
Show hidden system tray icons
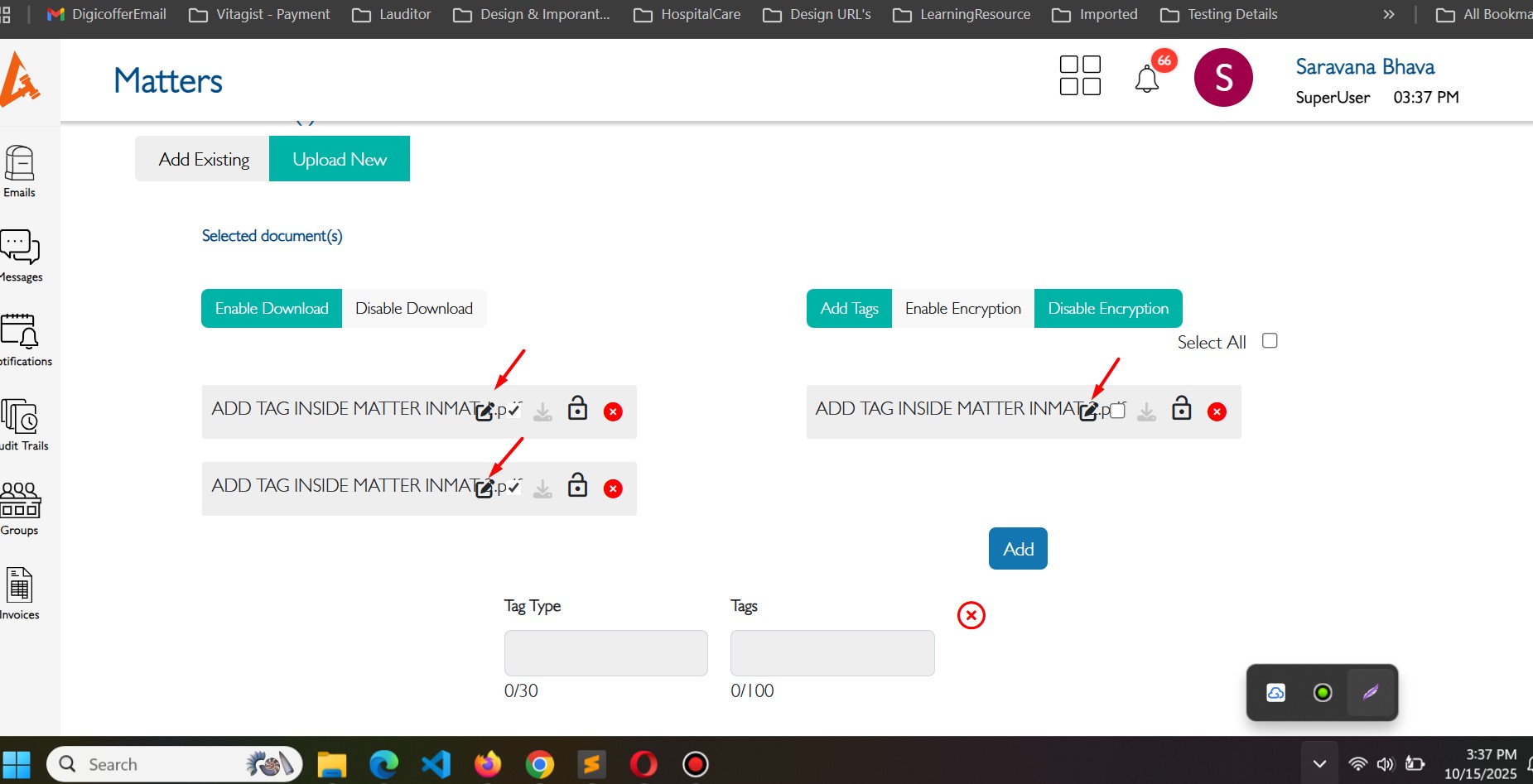(1319, 763)
